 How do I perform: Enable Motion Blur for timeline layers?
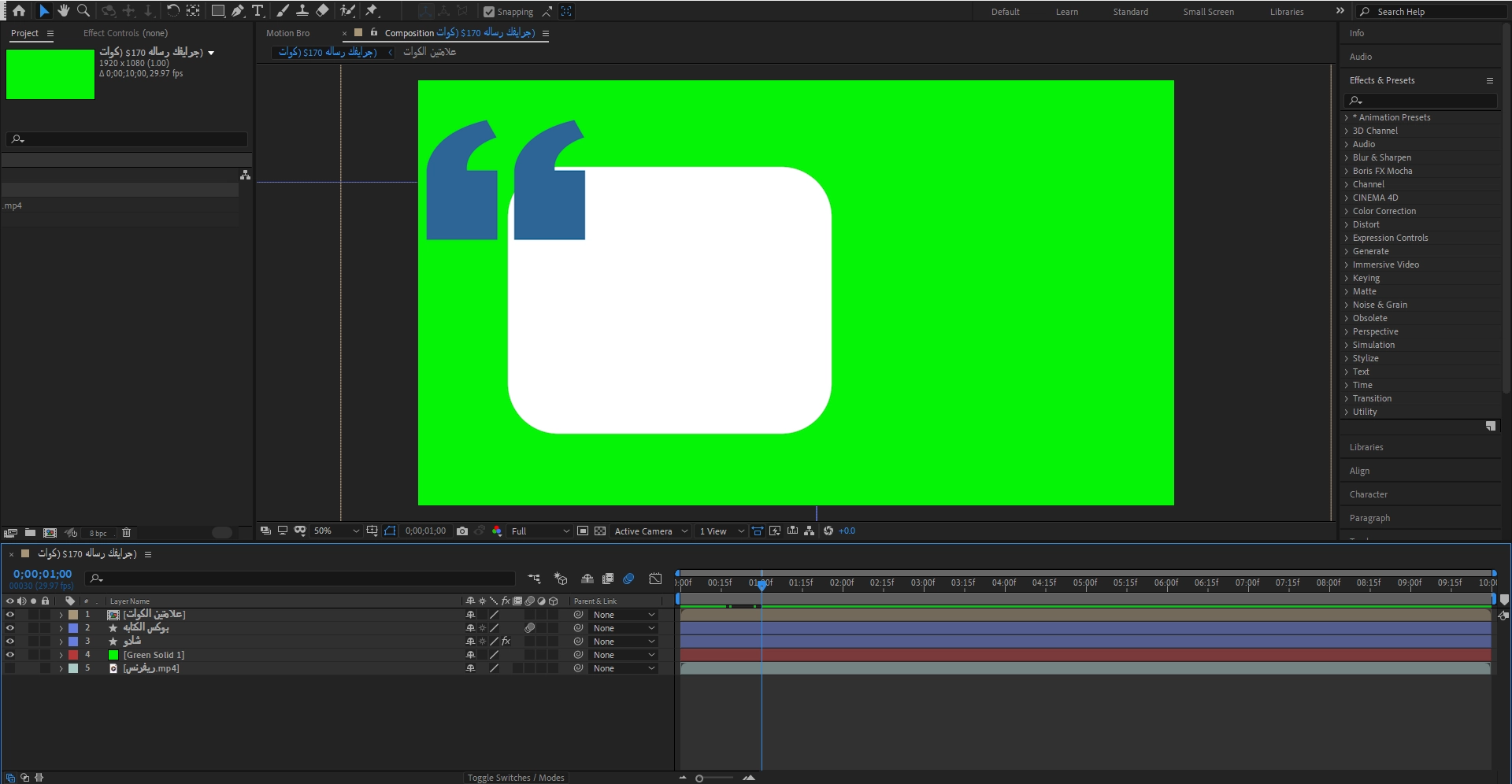coord(628,579)
